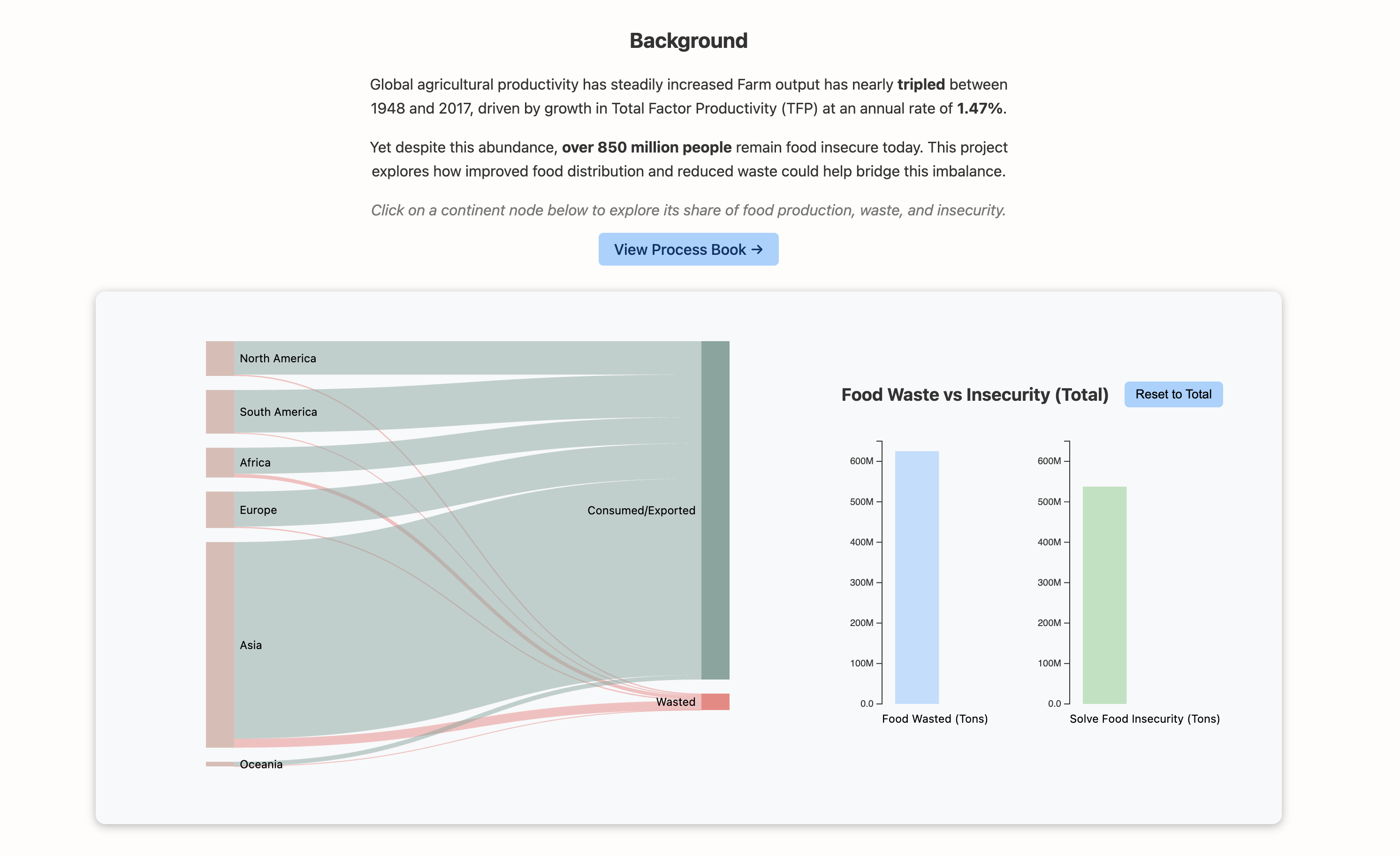Image resolution: width=1400 pixels, height=856 pixels.
Task: Select the South America node bar
Action: tap(219, 412)
